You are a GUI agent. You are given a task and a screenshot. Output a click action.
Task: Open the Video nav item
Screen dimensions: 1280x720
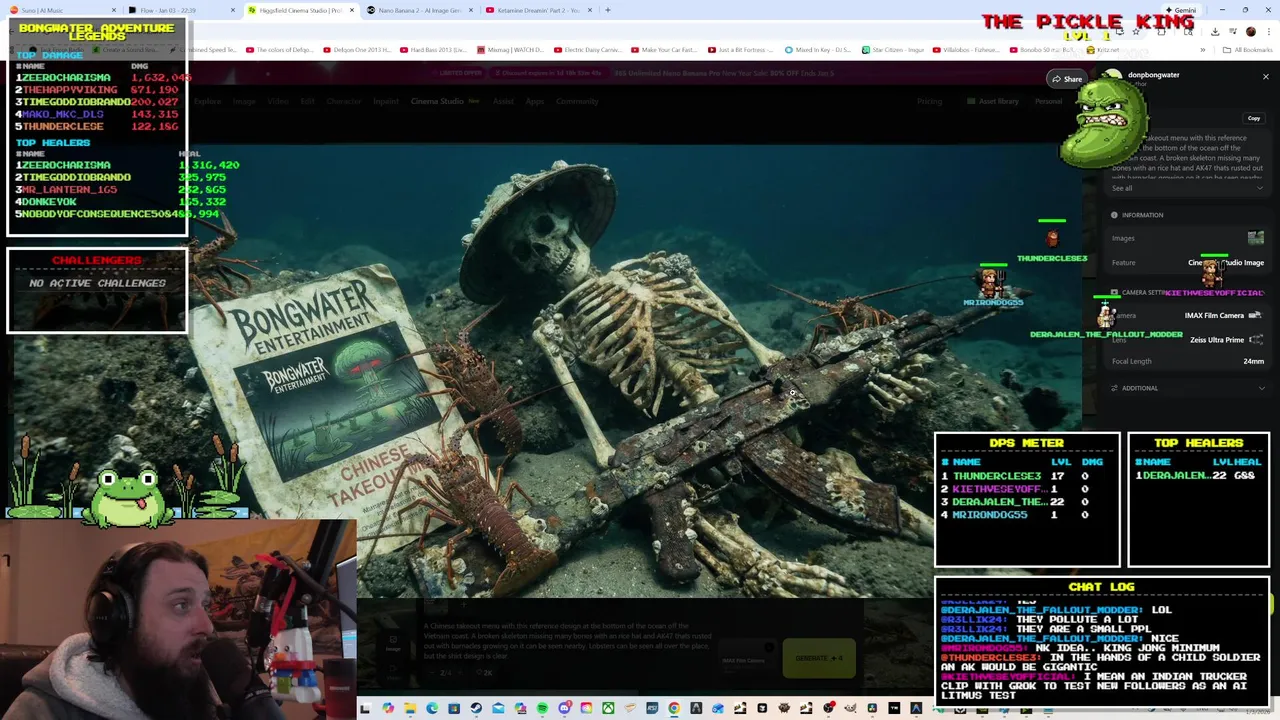[x=278, y=101]
